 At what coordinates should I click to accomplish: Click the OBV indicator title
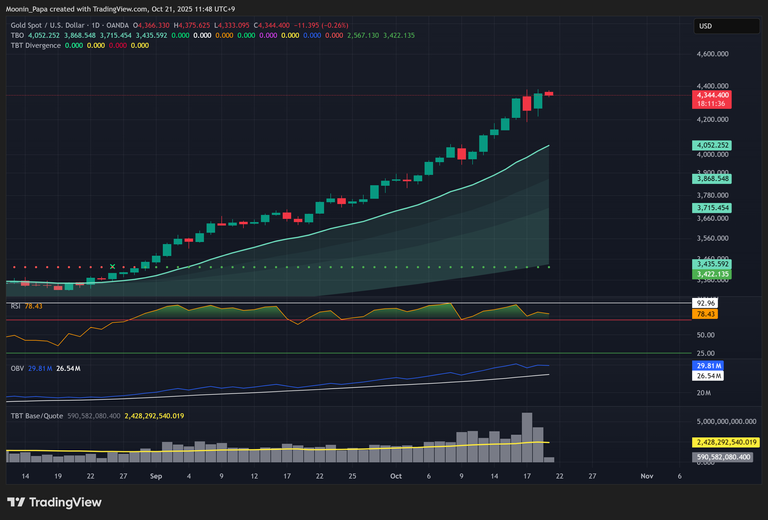tap(17, 369)
